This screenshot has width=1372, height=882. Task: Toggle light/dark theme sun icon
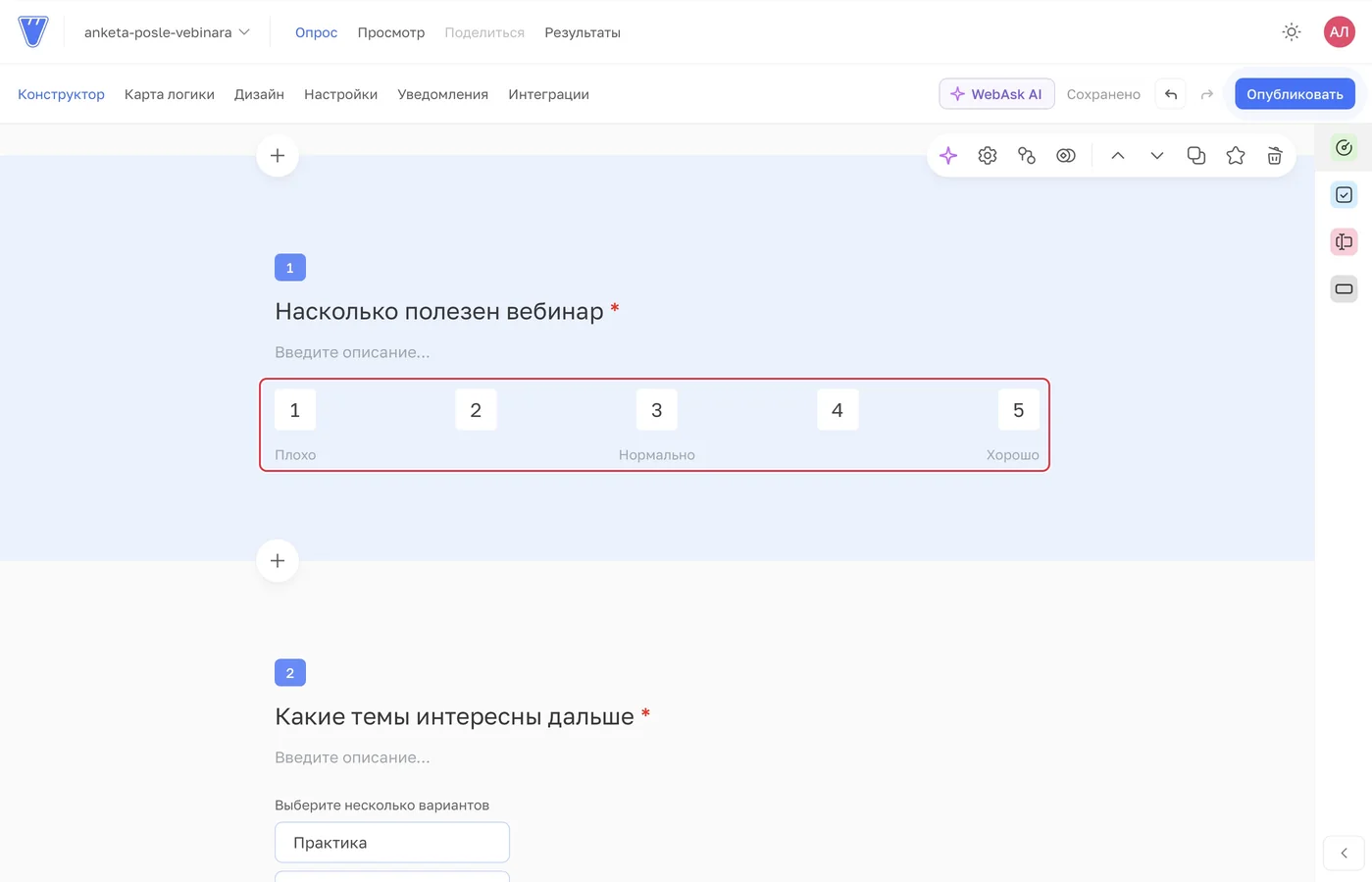[x=1292, y=32]
